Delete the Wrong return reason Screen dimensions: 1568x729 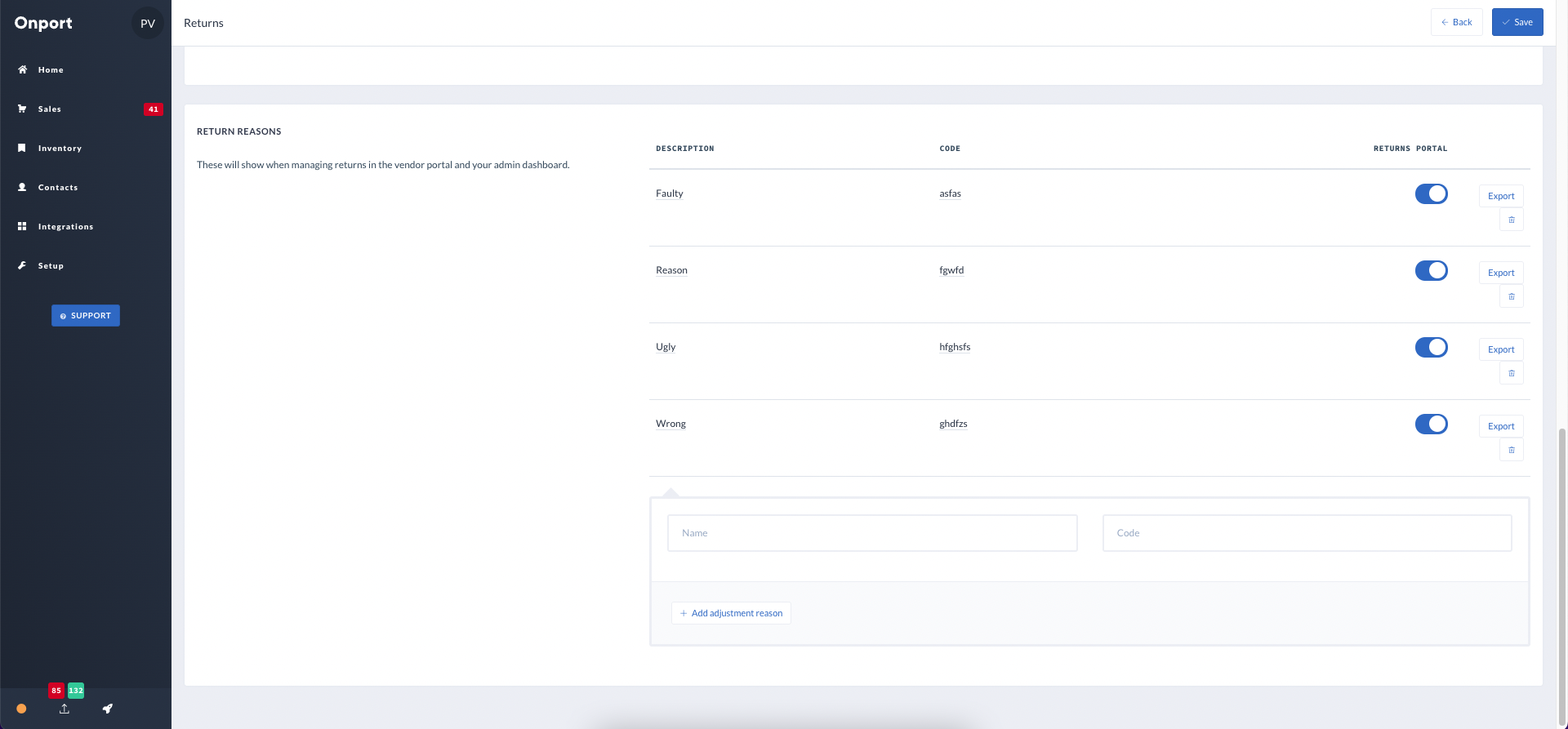click(1511, 450)
